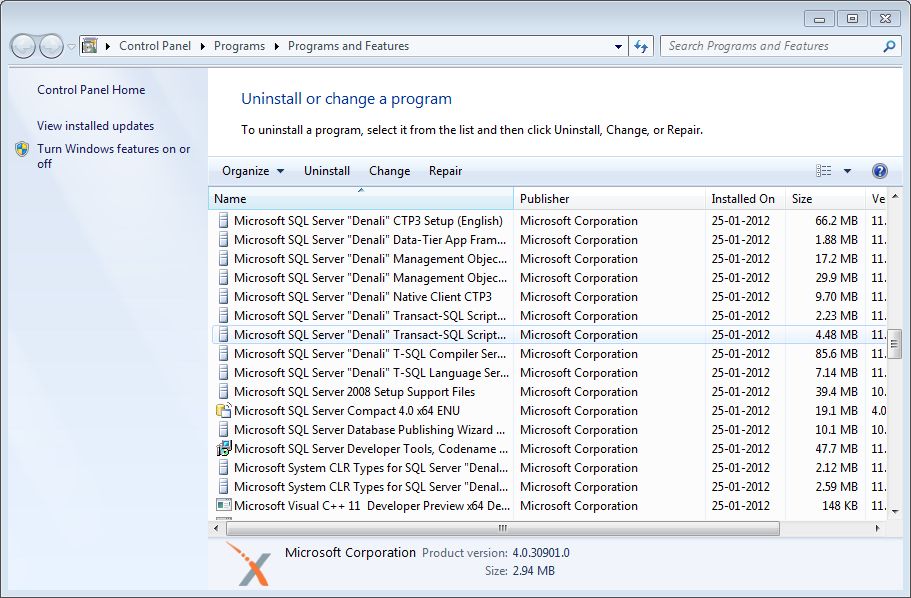Screen dimensions: 911x598
Task: Sort by the Publisher column header
Action: [609, 199]
